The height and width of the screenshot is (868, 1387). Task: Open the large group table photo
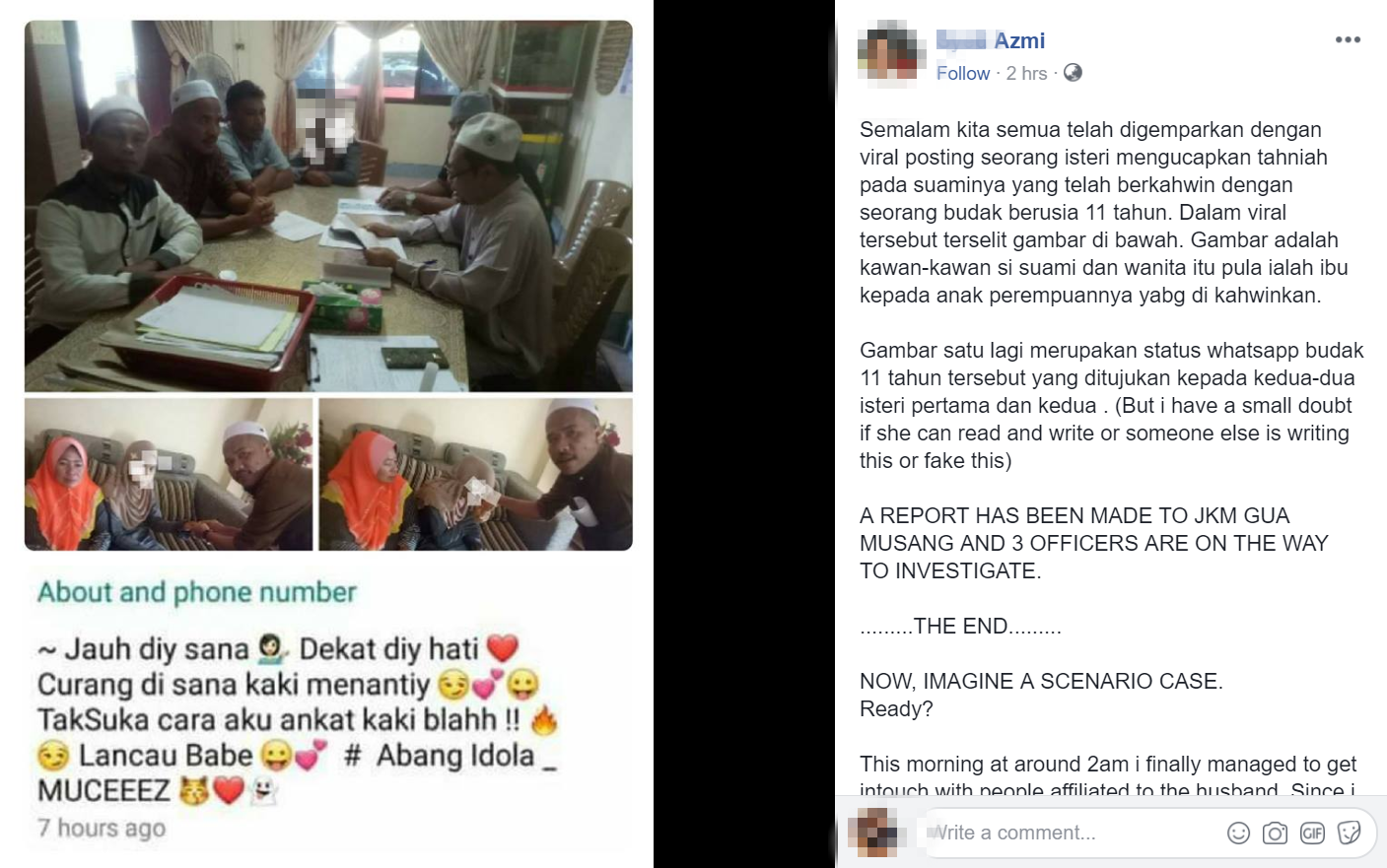328,206
